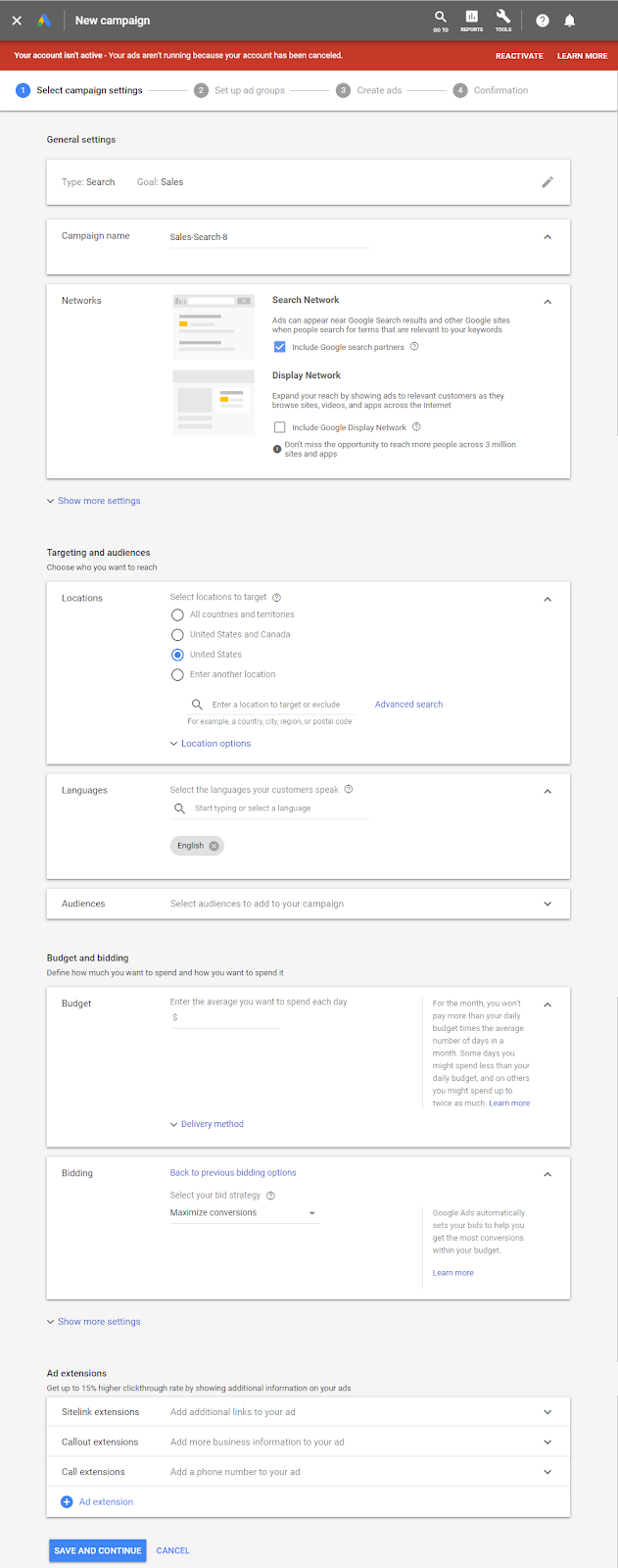Click the Display Network preview thumbnail
This screenshot has height=1568, width=618.
[x=214, y=402]
